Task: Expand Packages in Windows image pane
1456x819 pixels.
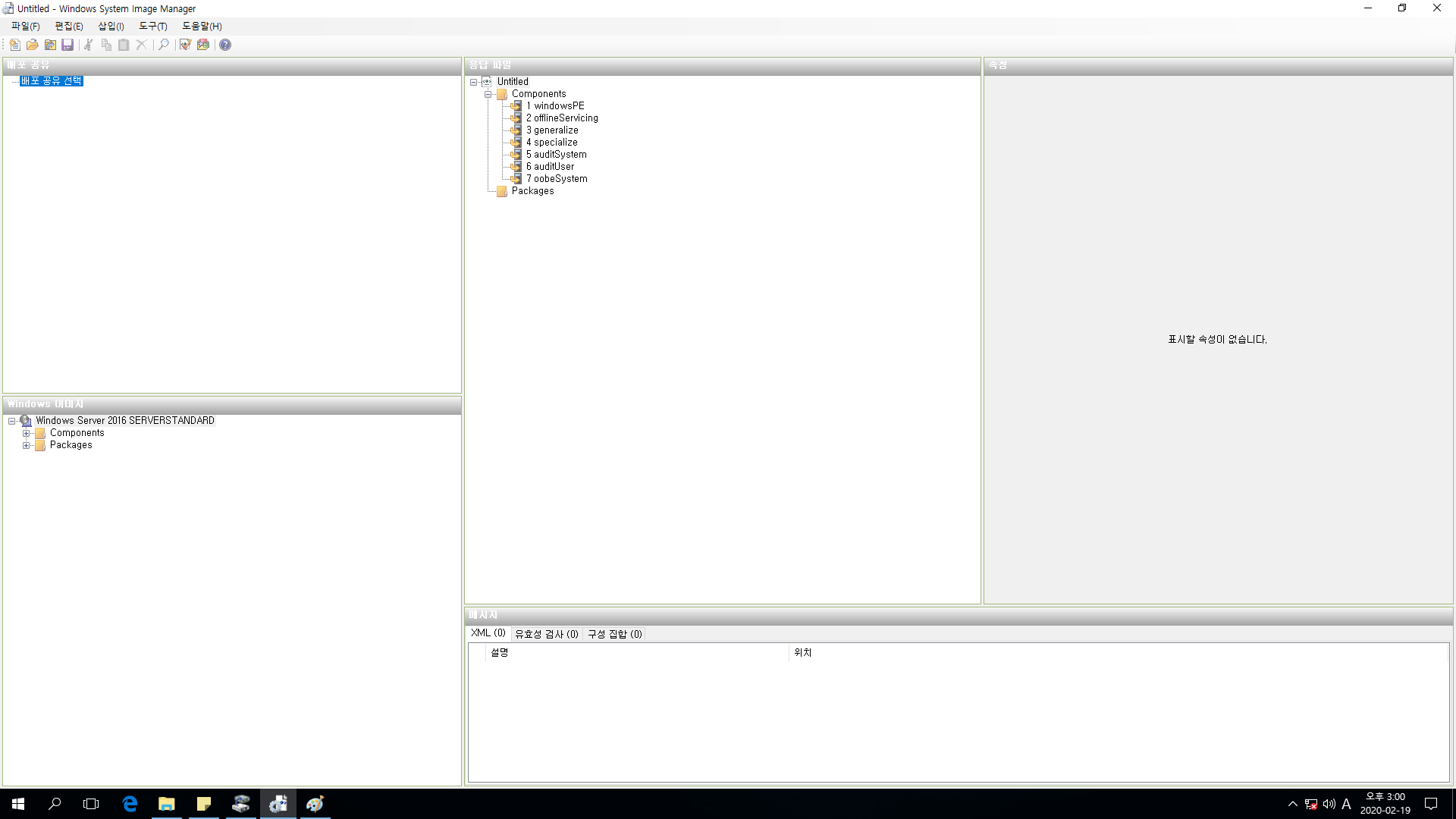Action: point(27,445)
